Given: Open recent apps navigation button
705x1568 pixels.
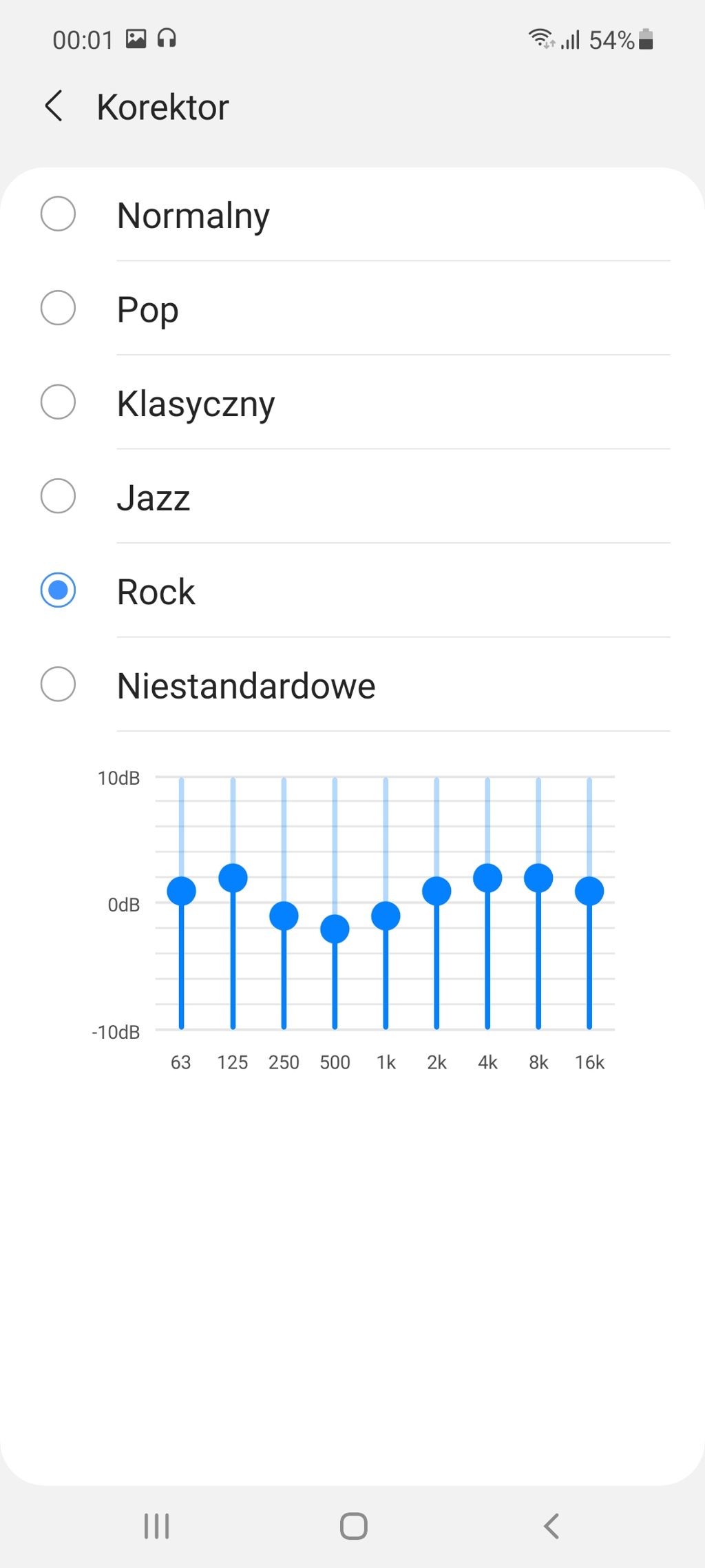Looking at the screenshot, I should (156, 1526).
